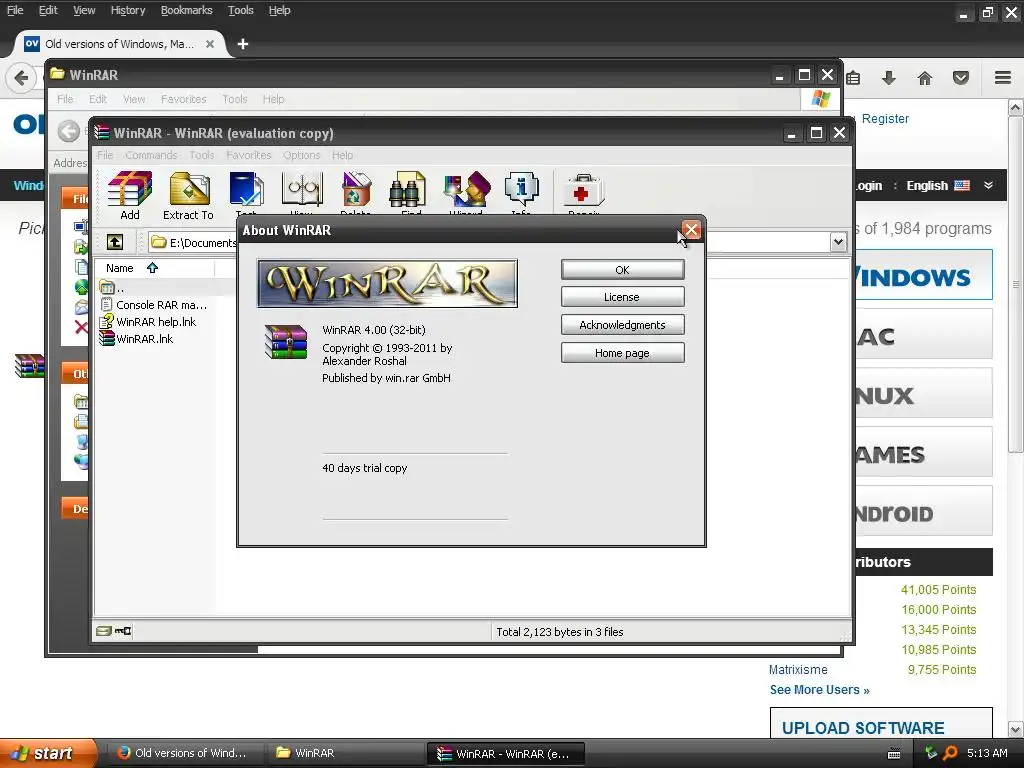The width and height of the screenshot is (1024, 768).
Task: Click the UPLOAD SOFTWARE button
Action: point(881,724)
